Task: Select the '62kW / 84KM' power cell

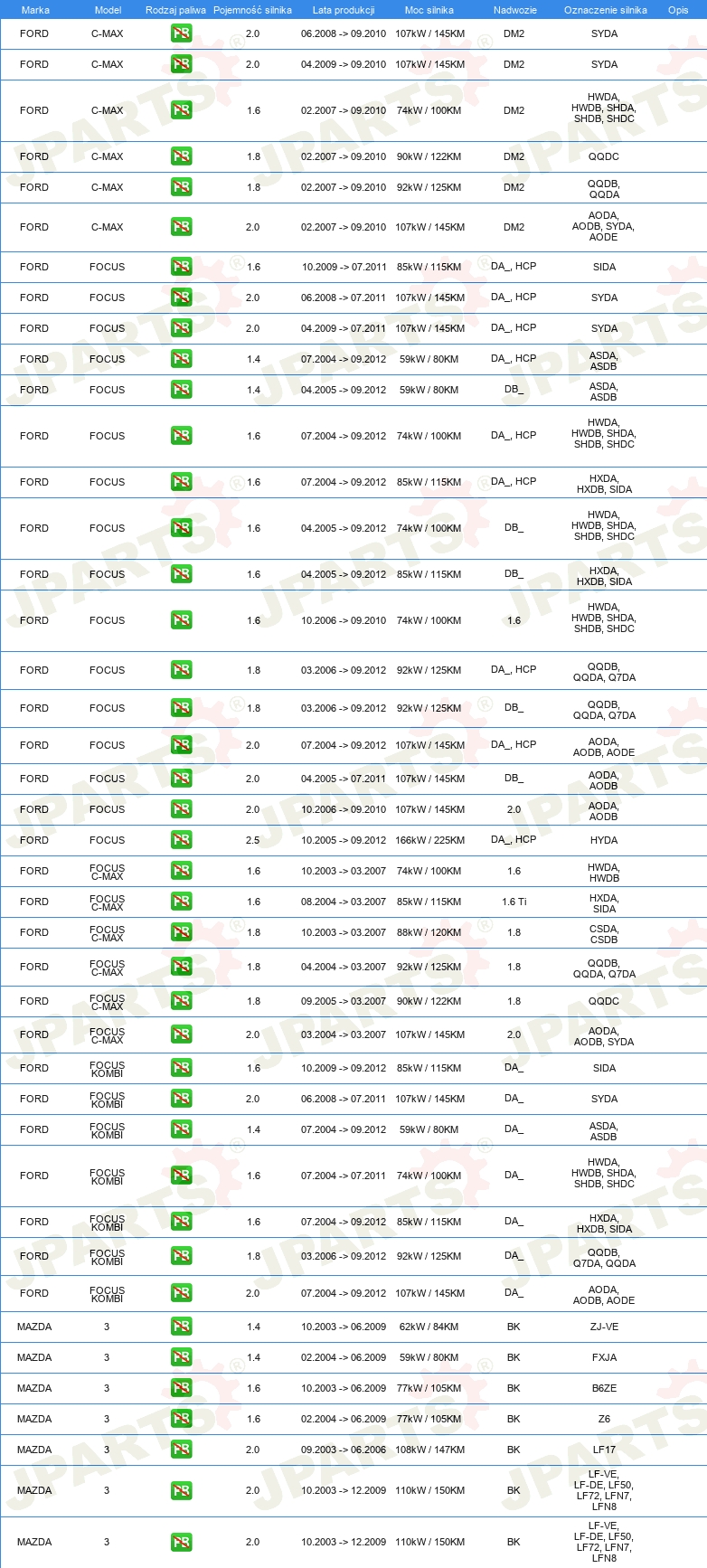Action: pyautogui.click(x=429, y=1327)
